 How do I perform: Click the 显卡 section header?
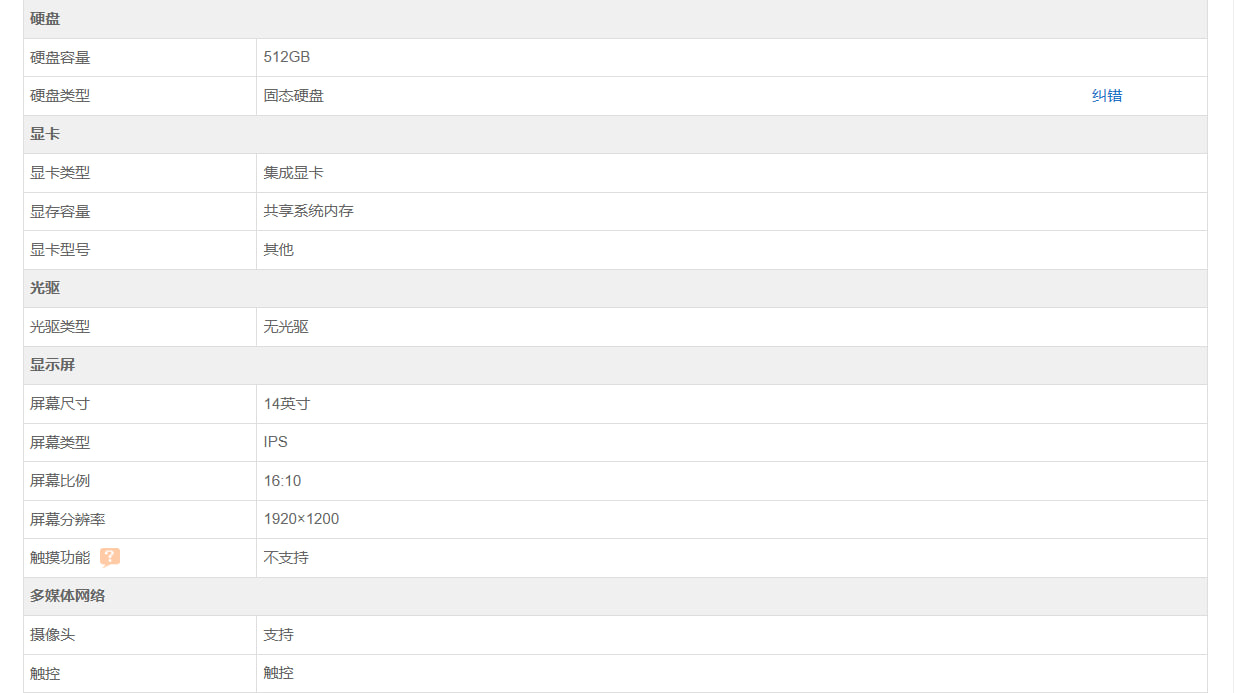pos(45,134)
